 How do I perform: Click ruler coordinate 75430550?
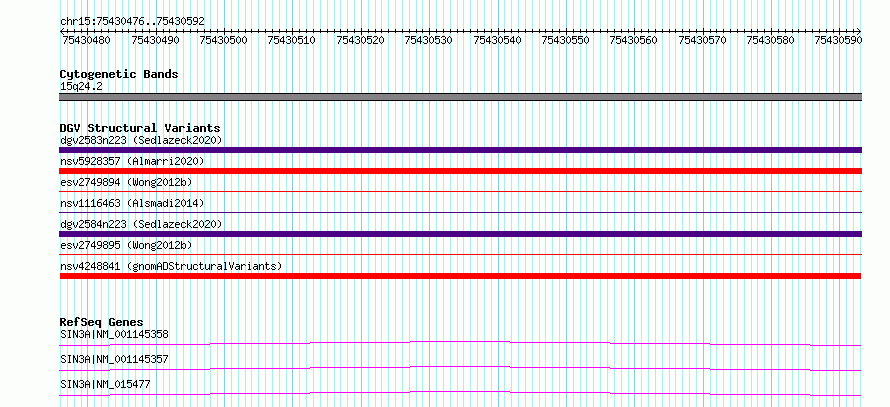pyautogui.click(x=565, y=40)
